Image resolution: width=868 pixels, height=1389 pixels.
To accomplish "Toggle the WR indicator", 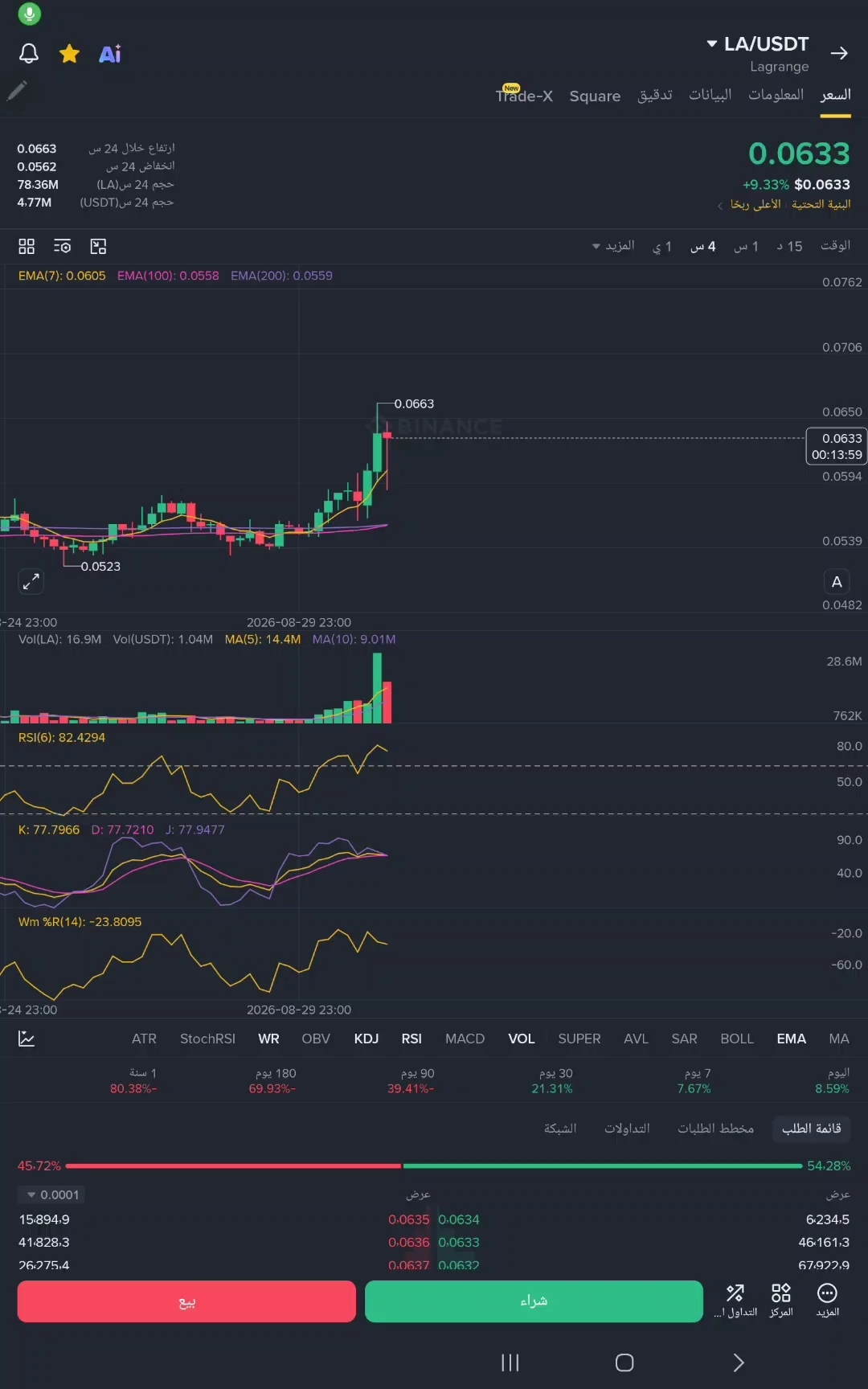I will pos(268,1039).
